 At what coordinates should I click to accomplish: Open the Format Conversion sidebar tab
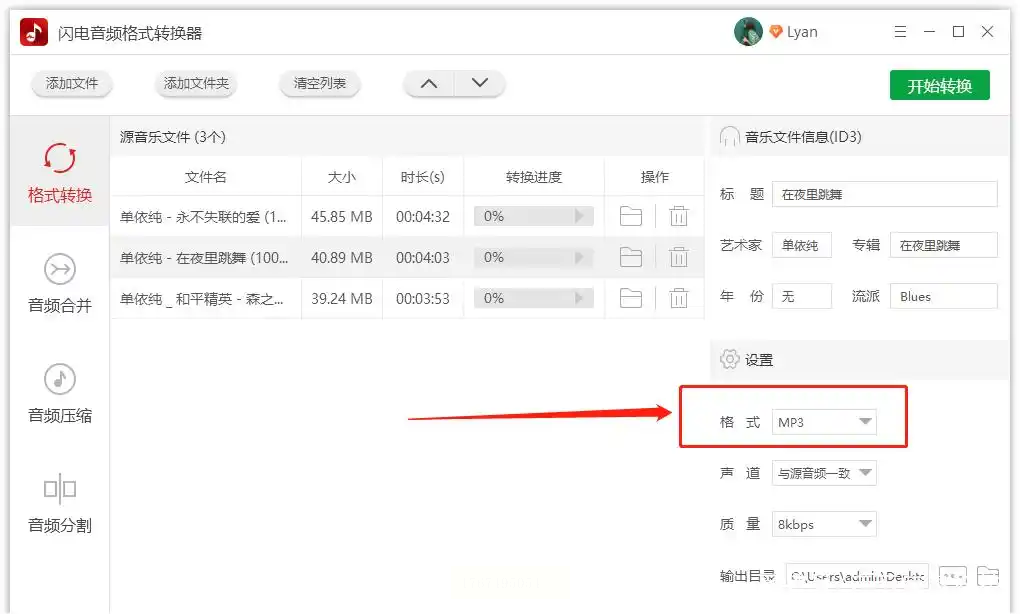point(60,172)
